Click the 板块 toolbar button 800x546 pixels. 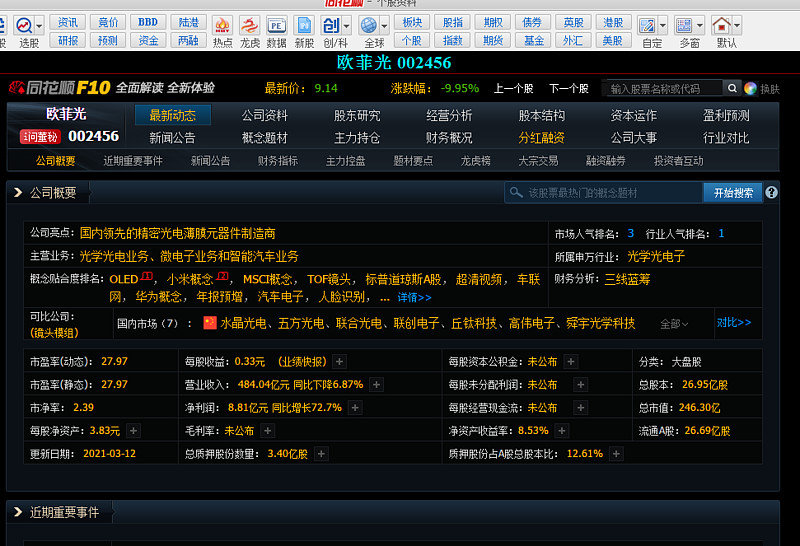click(x=412, y=22)
